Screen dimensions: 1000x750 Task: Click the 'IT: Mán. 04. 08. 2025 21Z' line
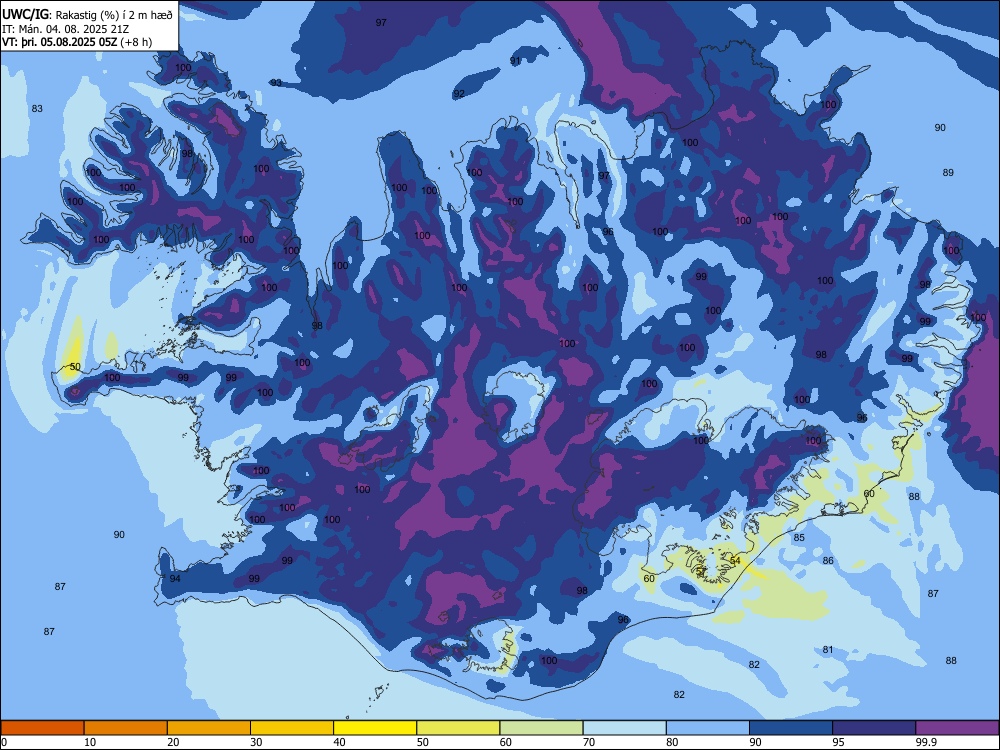(66, 29)
